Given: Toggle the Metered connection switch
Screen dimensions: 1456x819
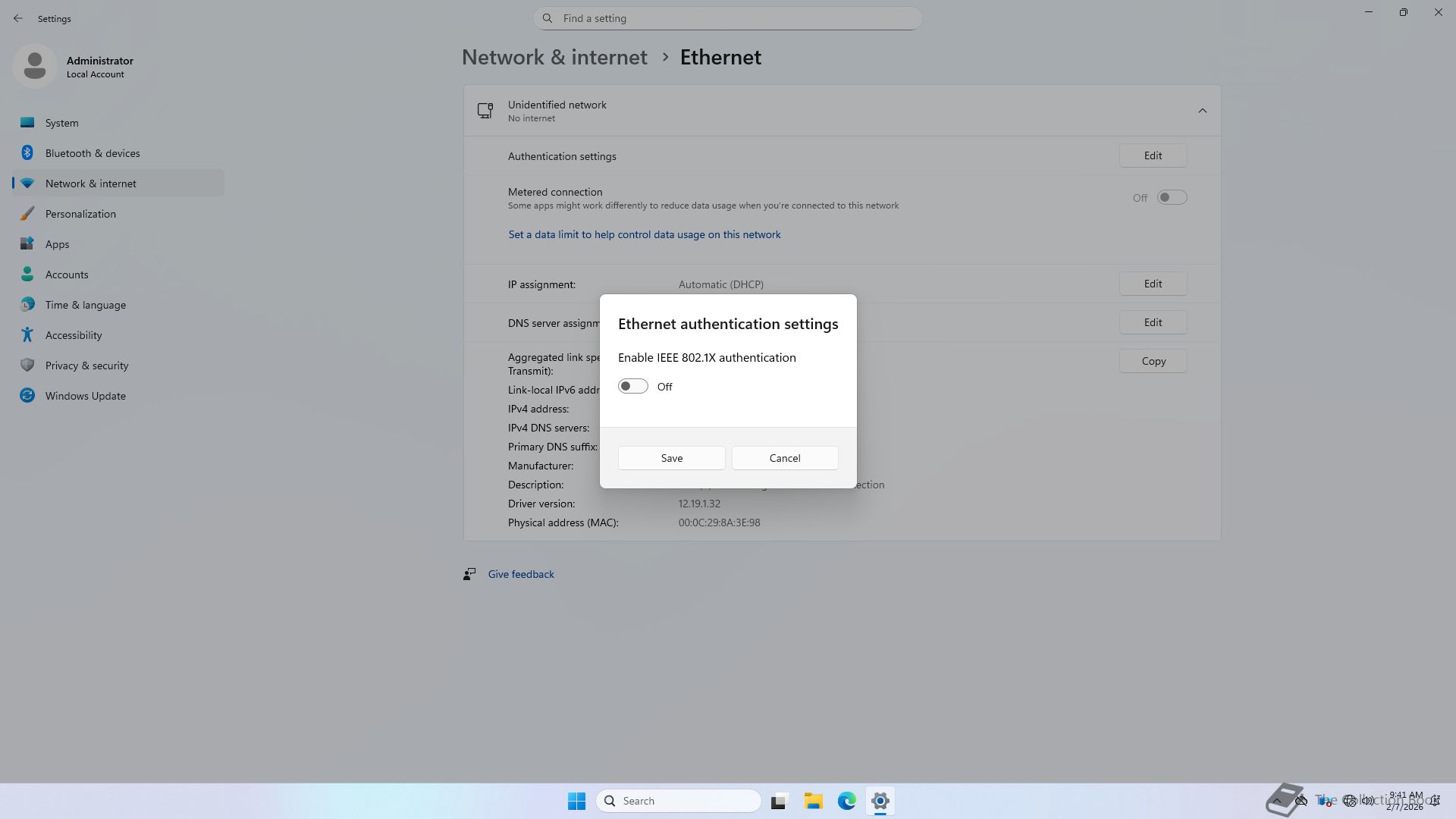Looking at the screenshot, I should tap(1171, 198).
